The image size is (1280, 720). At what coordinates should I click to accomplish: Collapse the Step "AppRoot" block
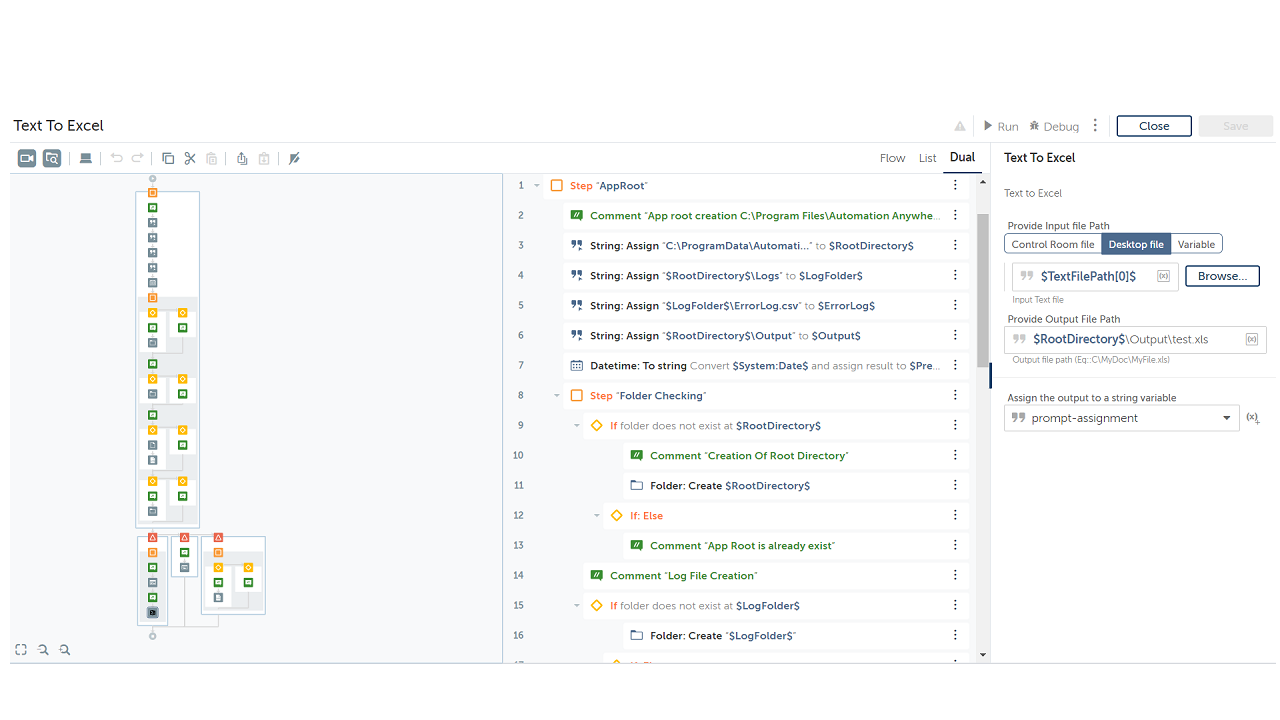pyautogui.click(x=537, y=186)
